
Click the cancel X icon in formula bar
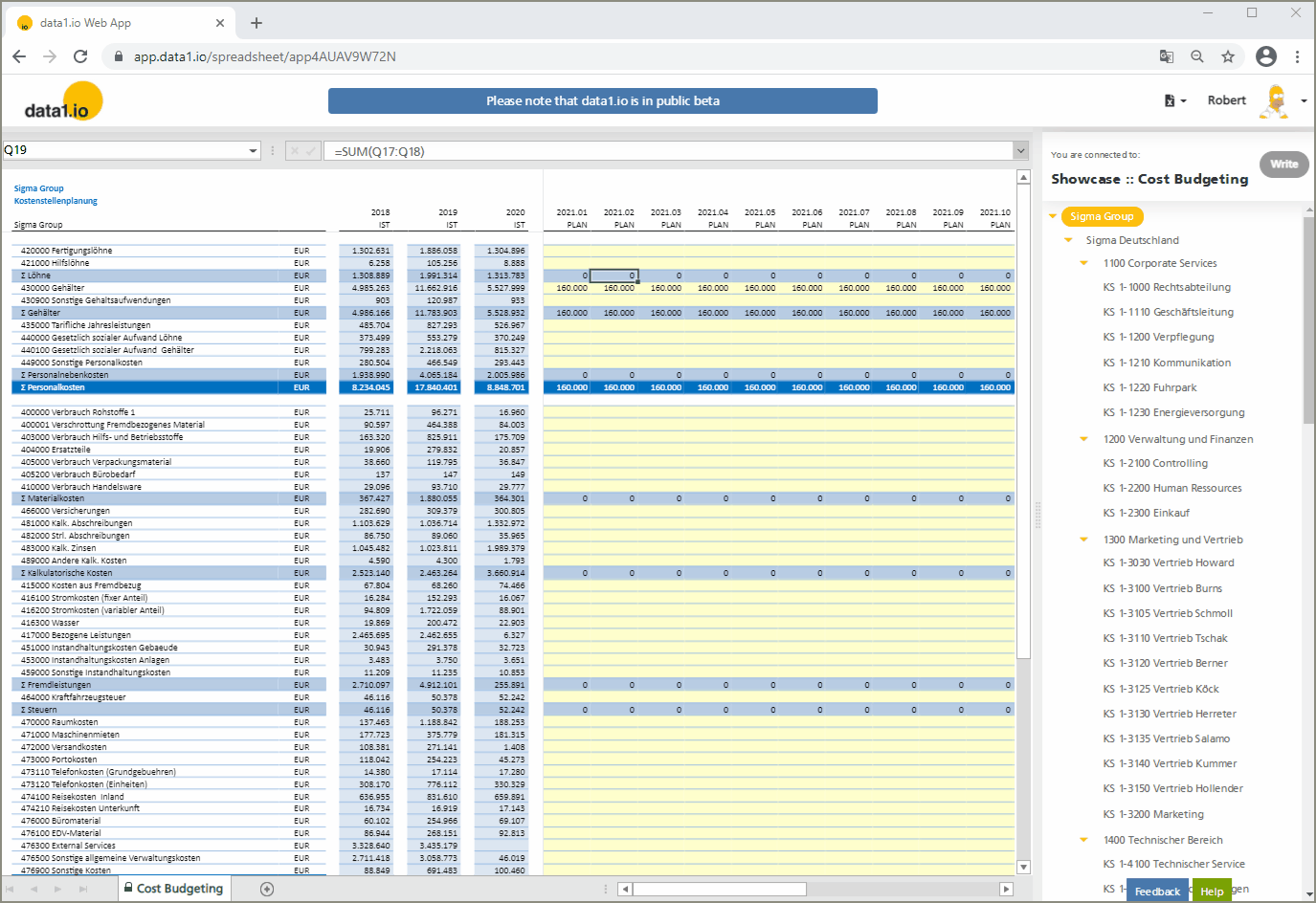point(294,151)
